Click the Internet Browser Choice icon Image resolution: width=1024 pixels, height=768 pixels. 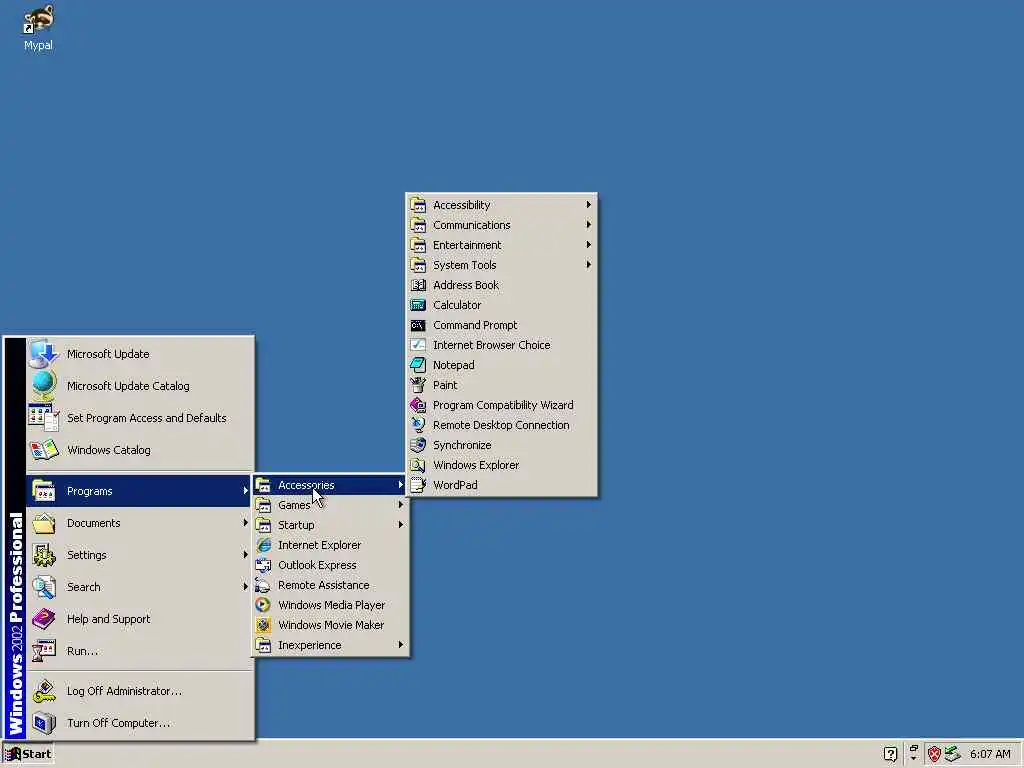tap(418, 345)
